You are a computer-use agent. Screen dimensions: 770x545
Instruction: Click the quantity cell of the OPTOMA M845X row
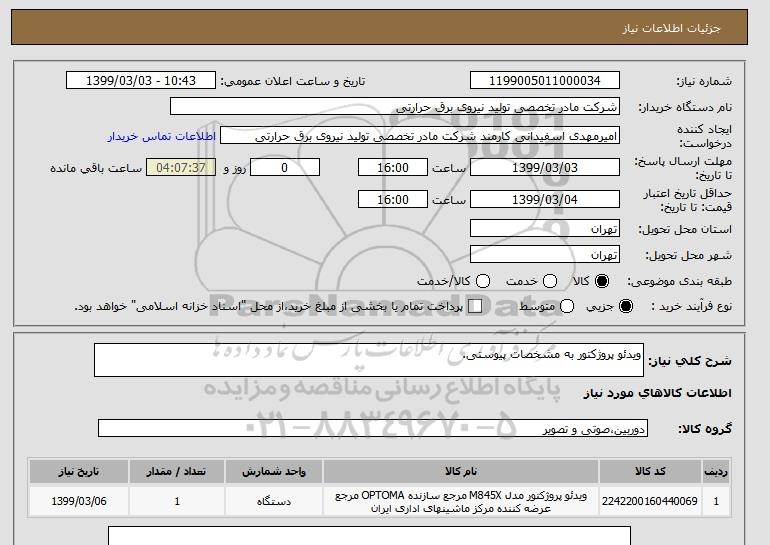click(177, 501)
